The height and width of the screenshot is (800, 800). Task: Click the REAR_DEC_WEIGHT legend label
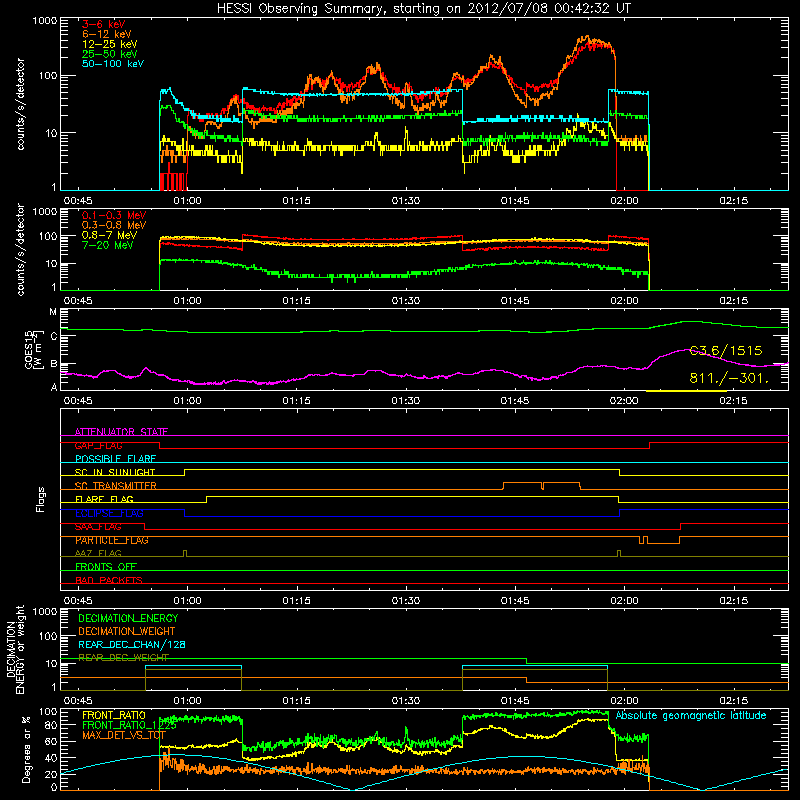click(123, 658)
